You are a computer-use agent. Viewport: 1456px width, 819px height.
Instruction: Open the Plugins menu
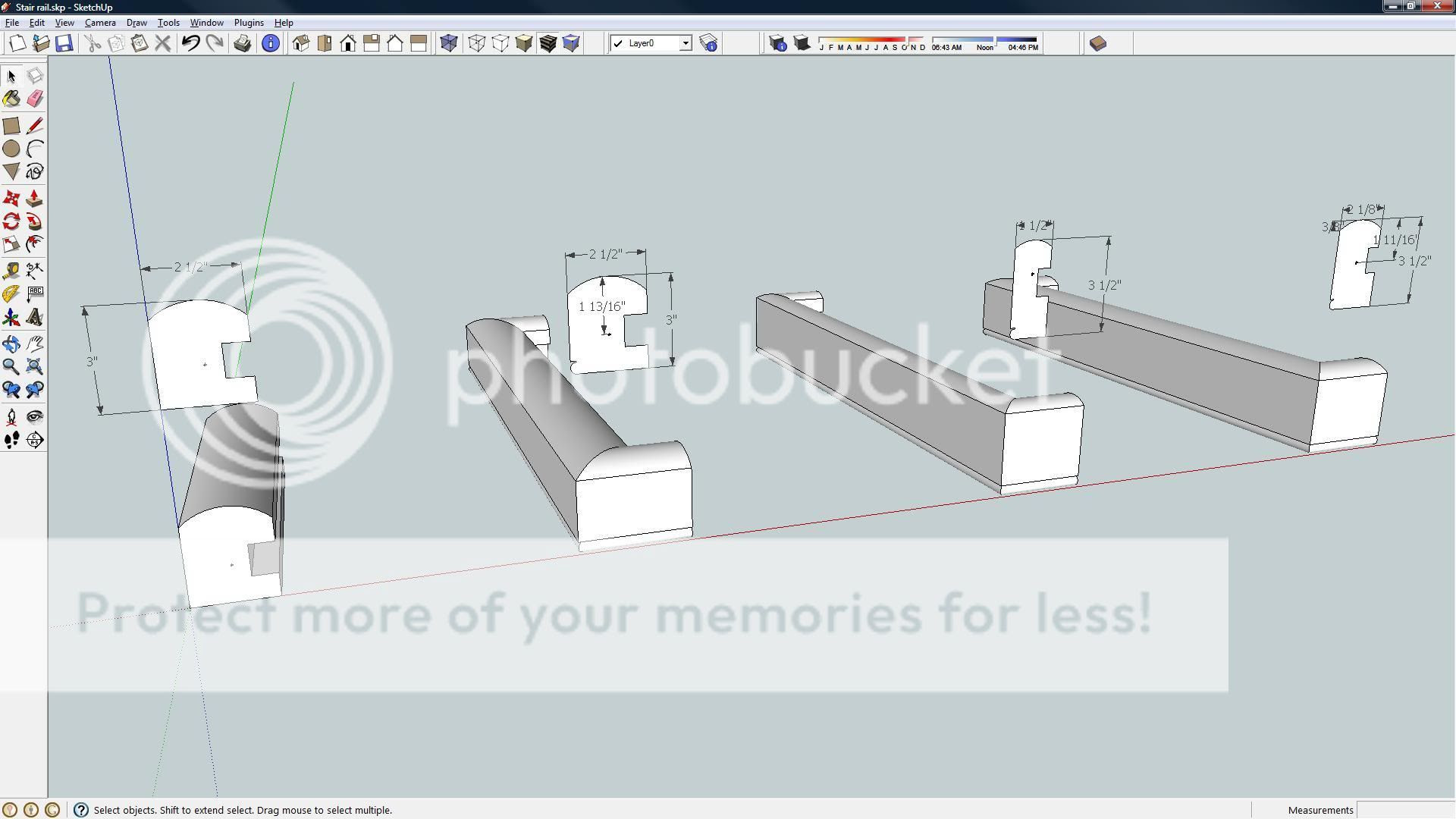(x=249, y=23)
